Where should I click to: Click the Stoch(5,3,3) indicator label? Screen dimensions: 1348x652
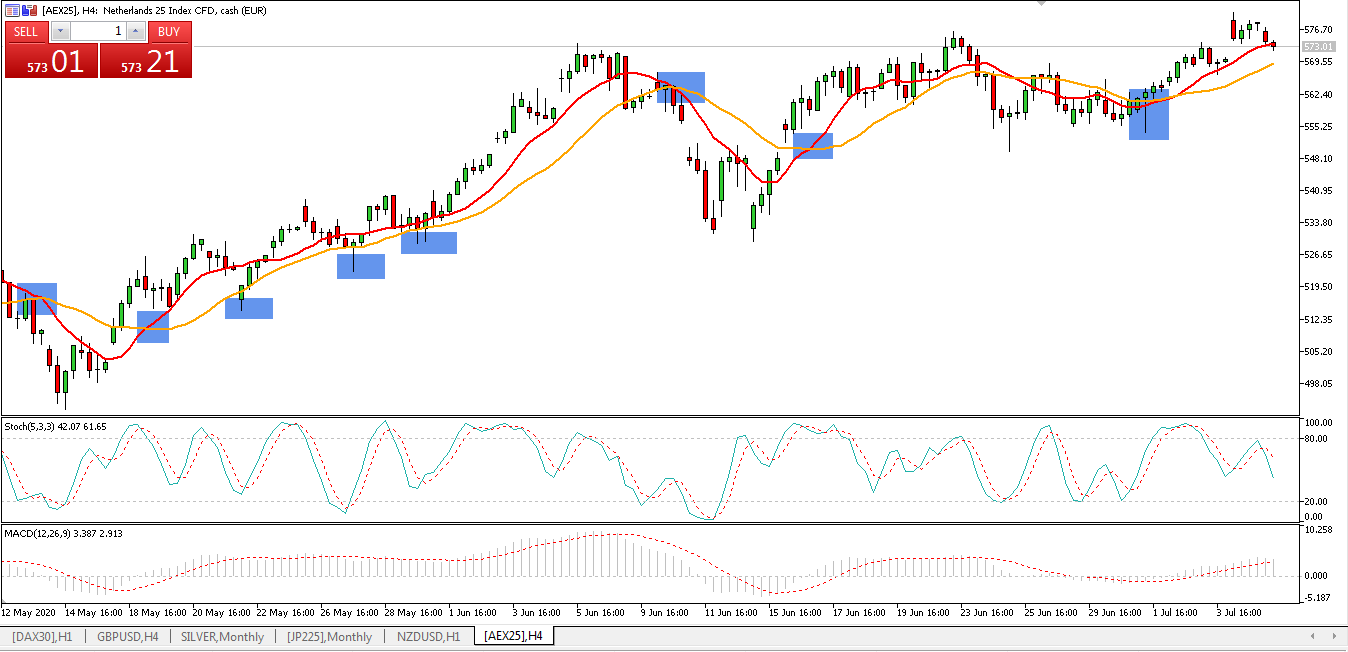click(55, 427)
